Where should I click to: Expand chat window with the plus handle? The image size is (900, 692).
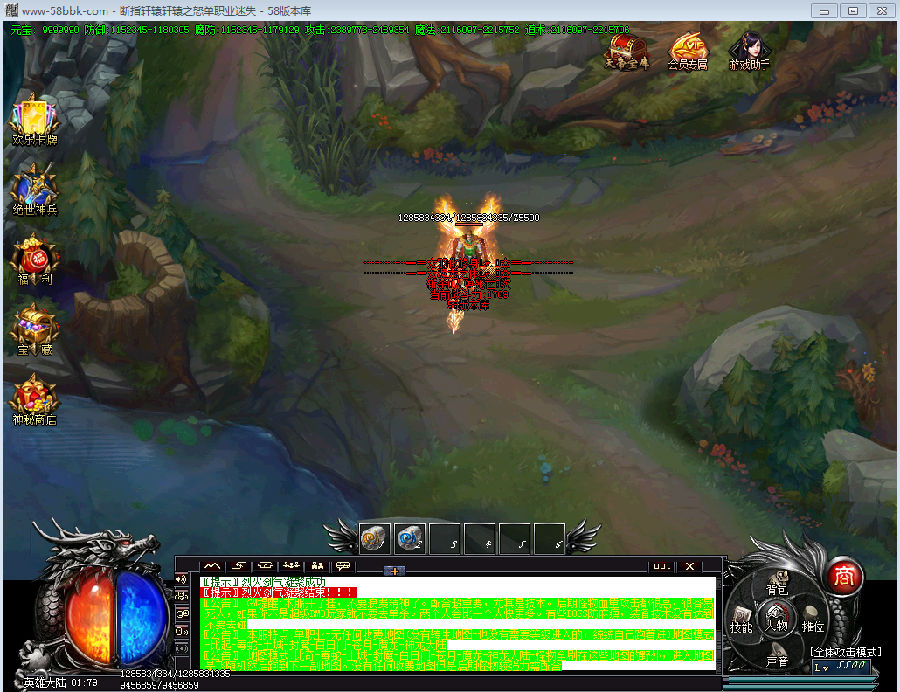tap(394, 571)
